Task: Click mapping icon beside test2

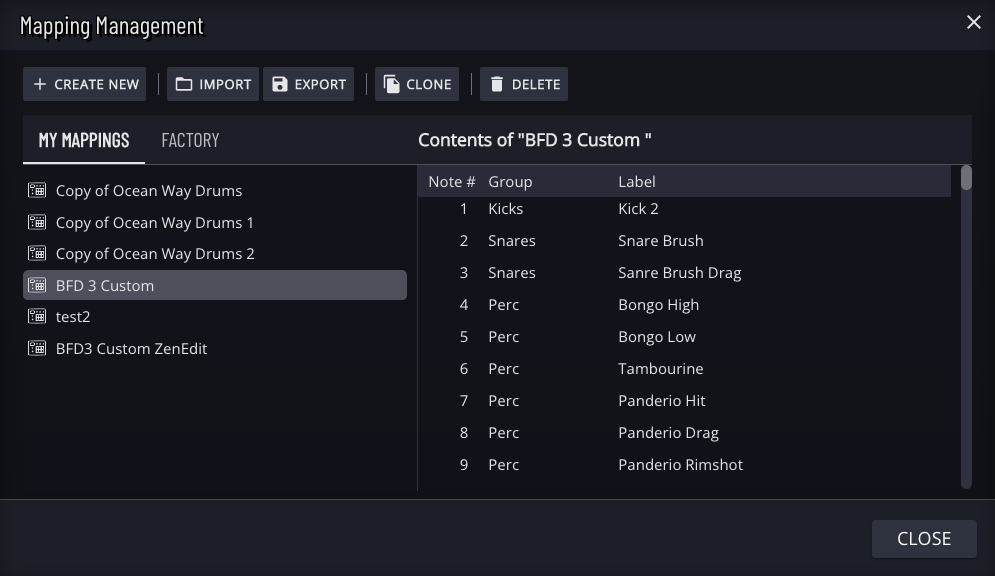Action: click(x=37, y=316)
